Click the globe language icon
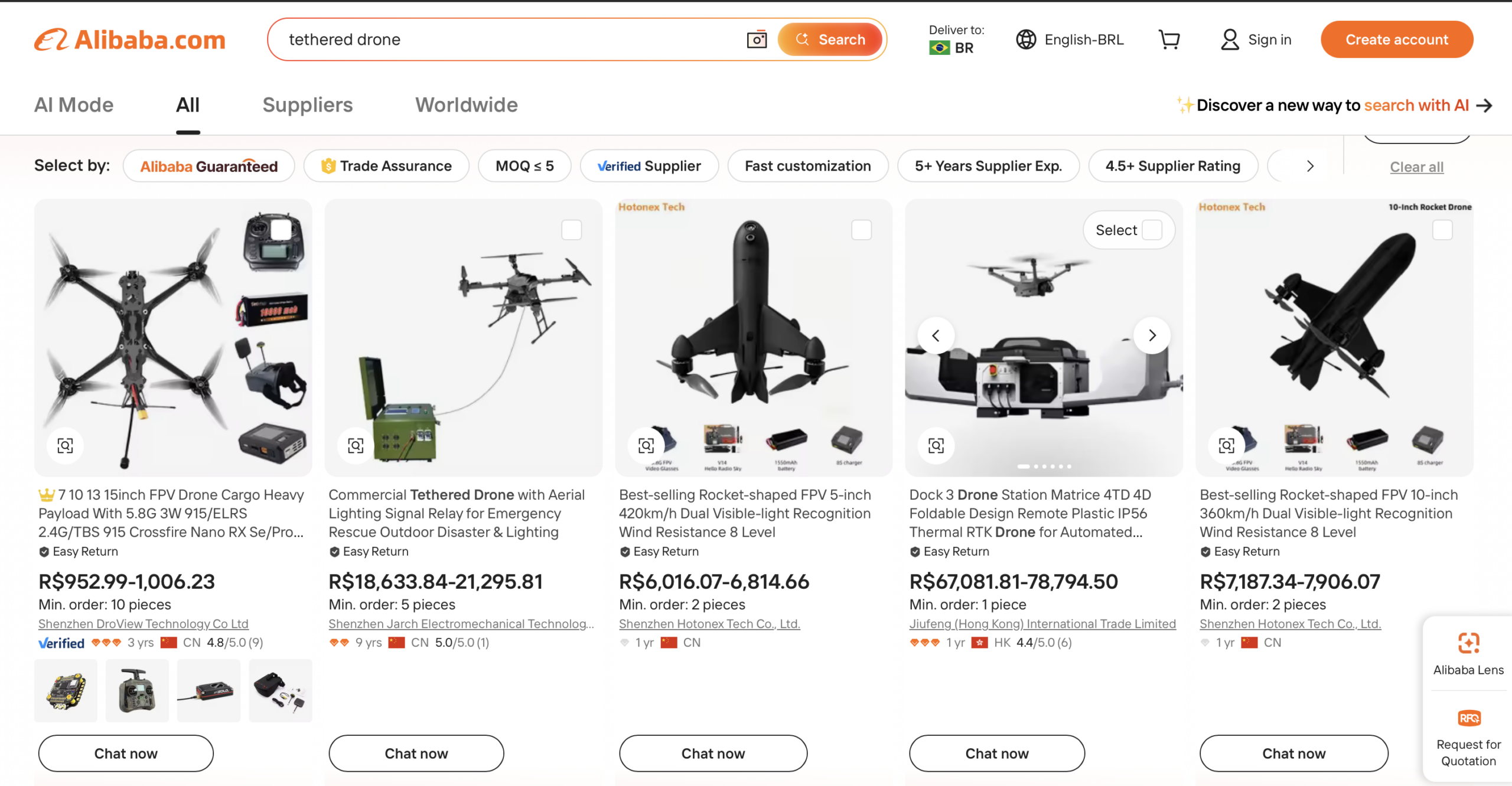1512x786 pixels. (x=1026, y=40)
